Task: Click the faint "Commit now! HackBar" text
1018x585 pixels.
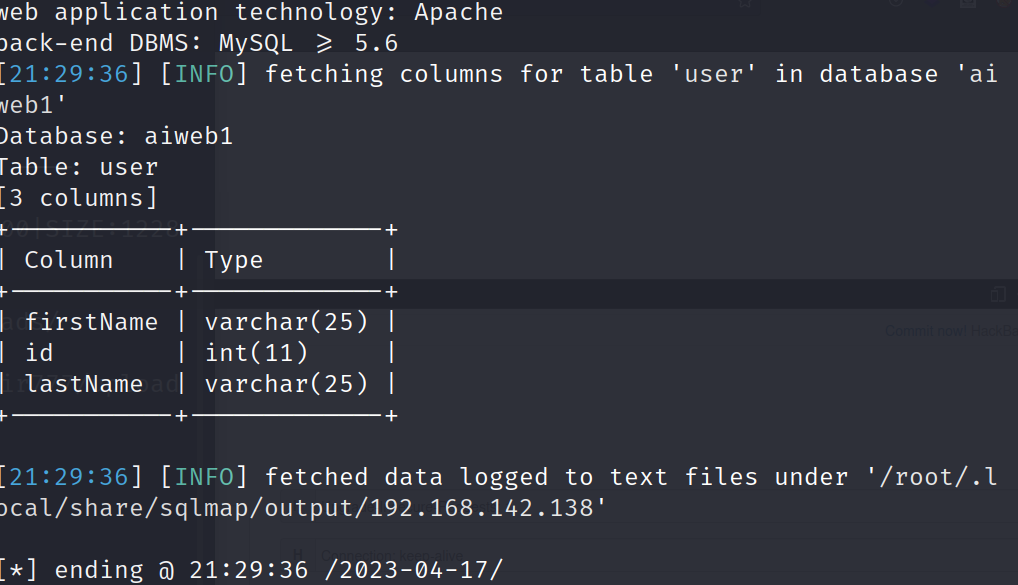Action: [950, 331]
